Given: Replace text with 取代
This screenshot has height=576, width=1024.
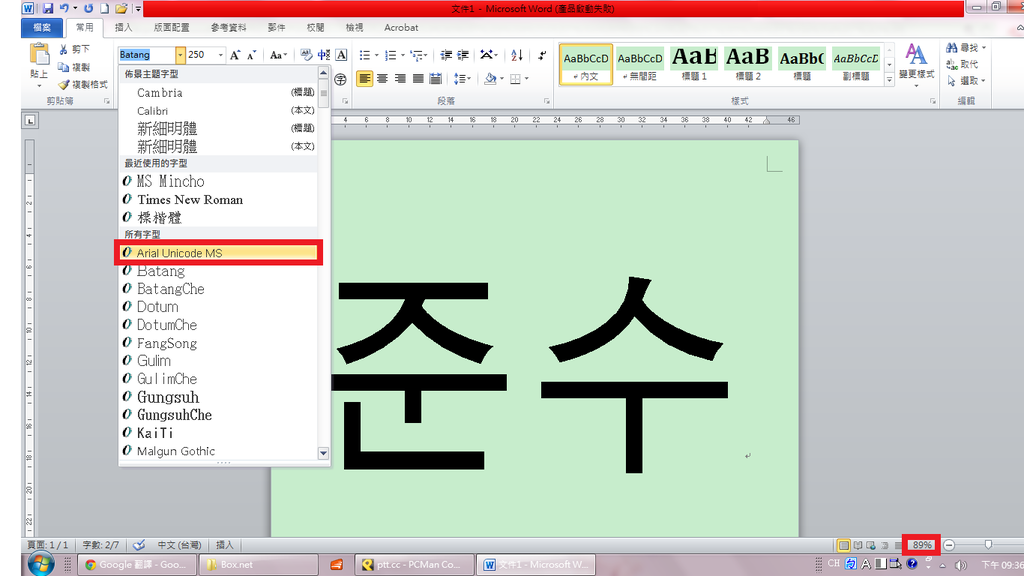Looking at the screenshot, I should [x=962, y=64].
